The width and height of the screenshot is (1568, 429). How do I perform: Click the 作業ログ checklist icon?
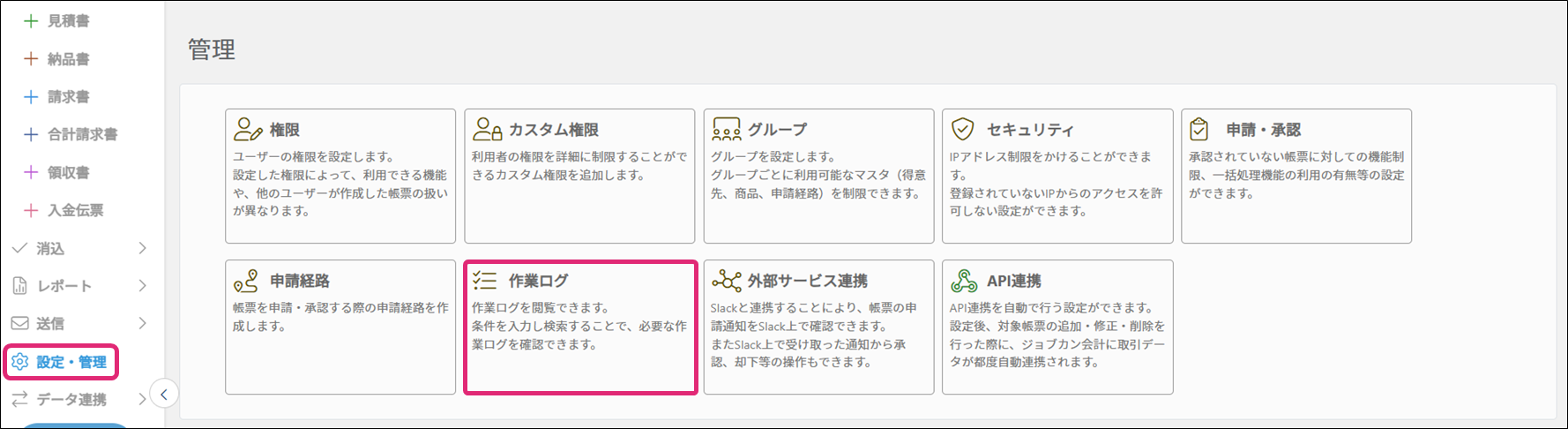point(485,281)
